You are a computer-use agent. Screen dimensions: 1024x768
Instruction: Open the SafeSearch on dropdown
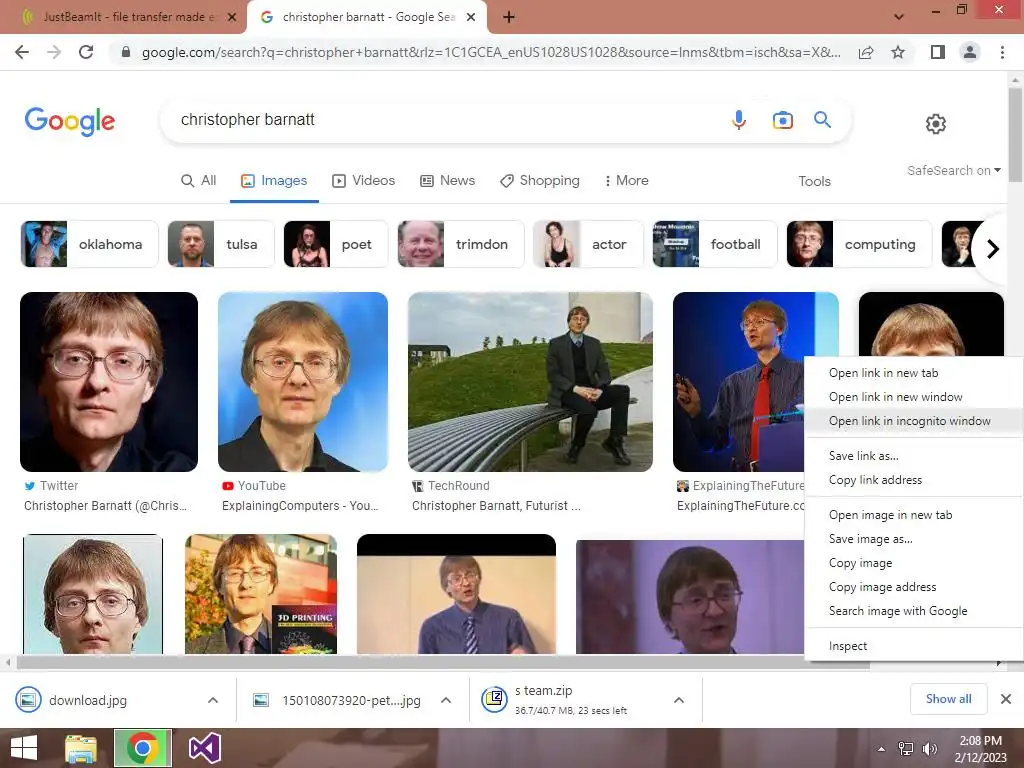953,170
